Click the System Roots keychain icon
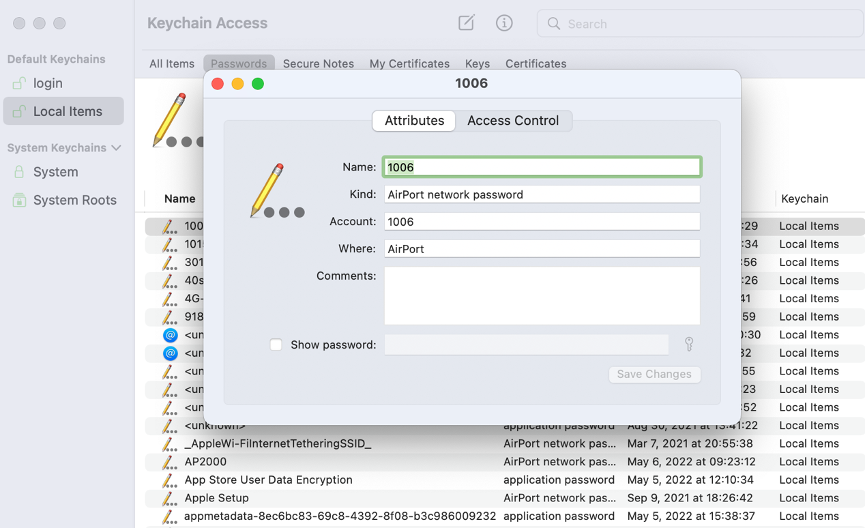The image size is (866, 529). pos(18,200)
